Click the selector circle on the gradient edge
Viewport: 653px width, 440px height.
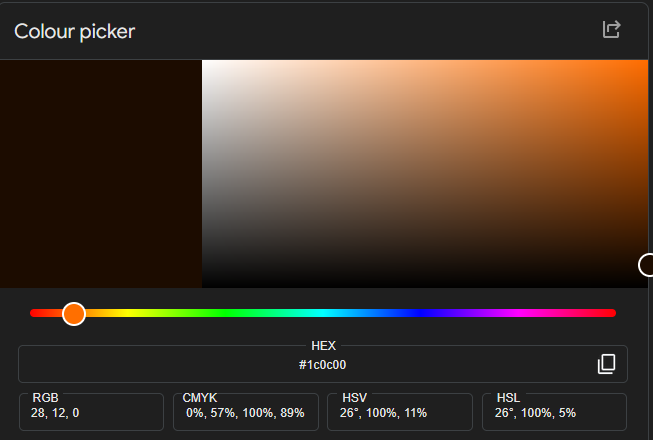click(646, 265)
